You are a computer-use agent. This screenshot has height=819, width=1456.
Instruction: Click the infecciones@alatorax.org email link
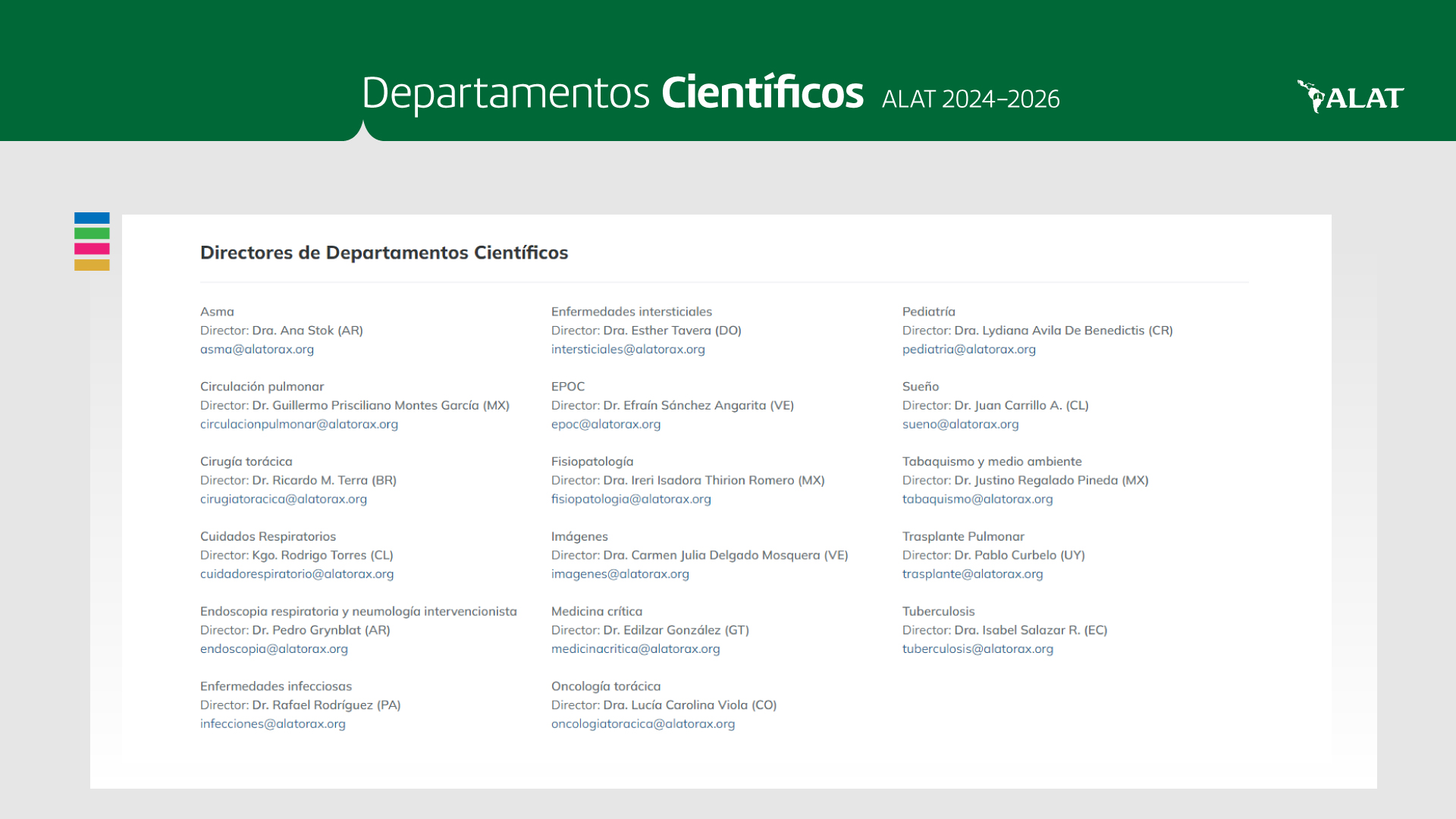pos(272,724)
